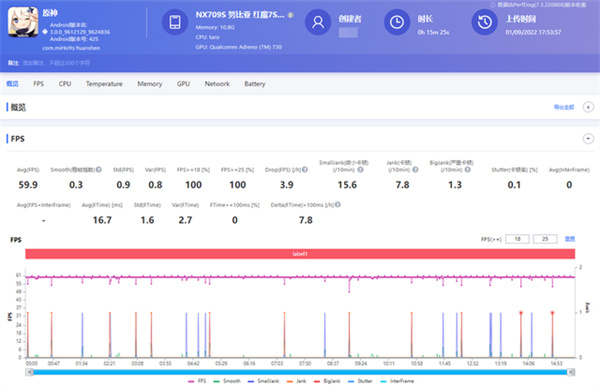Click the FPS threshold field showing 18
Screen dimensions: 600x386
pos(517,239)
